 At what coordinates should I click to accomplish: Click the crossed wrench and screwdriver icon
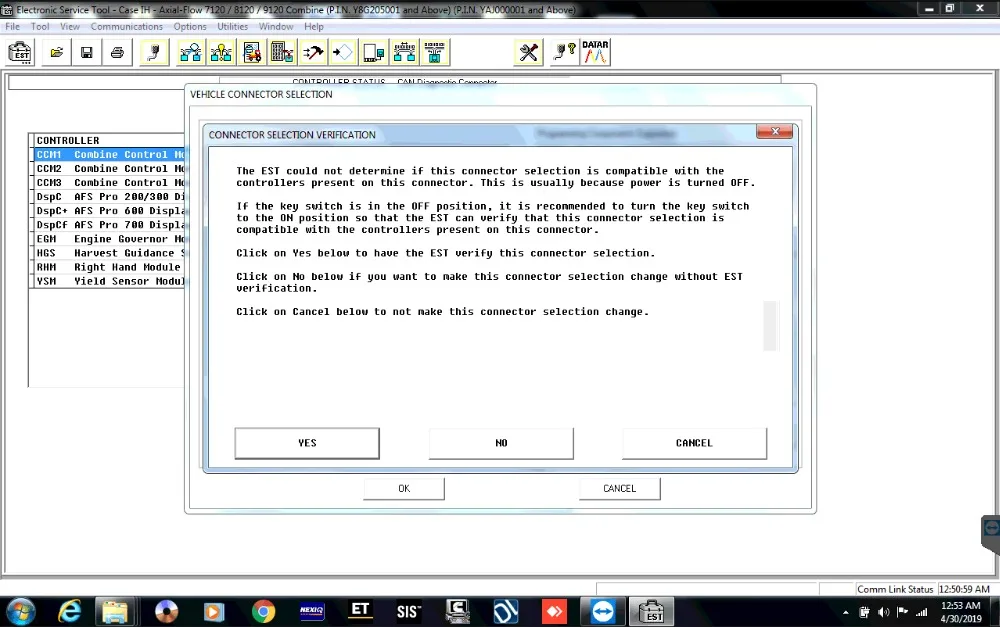[x=528, y=52]
